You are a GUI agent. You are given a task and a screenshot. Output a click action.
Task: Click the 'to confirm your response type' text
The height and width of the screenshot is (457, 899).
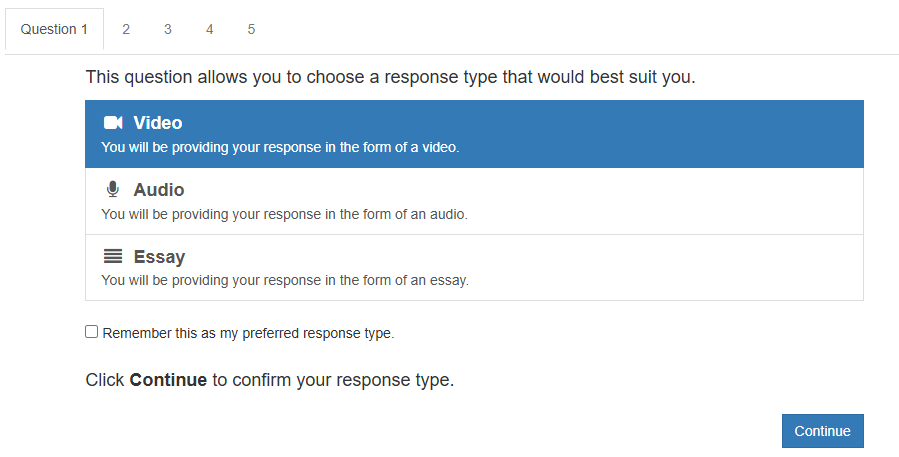coord(333,380)
